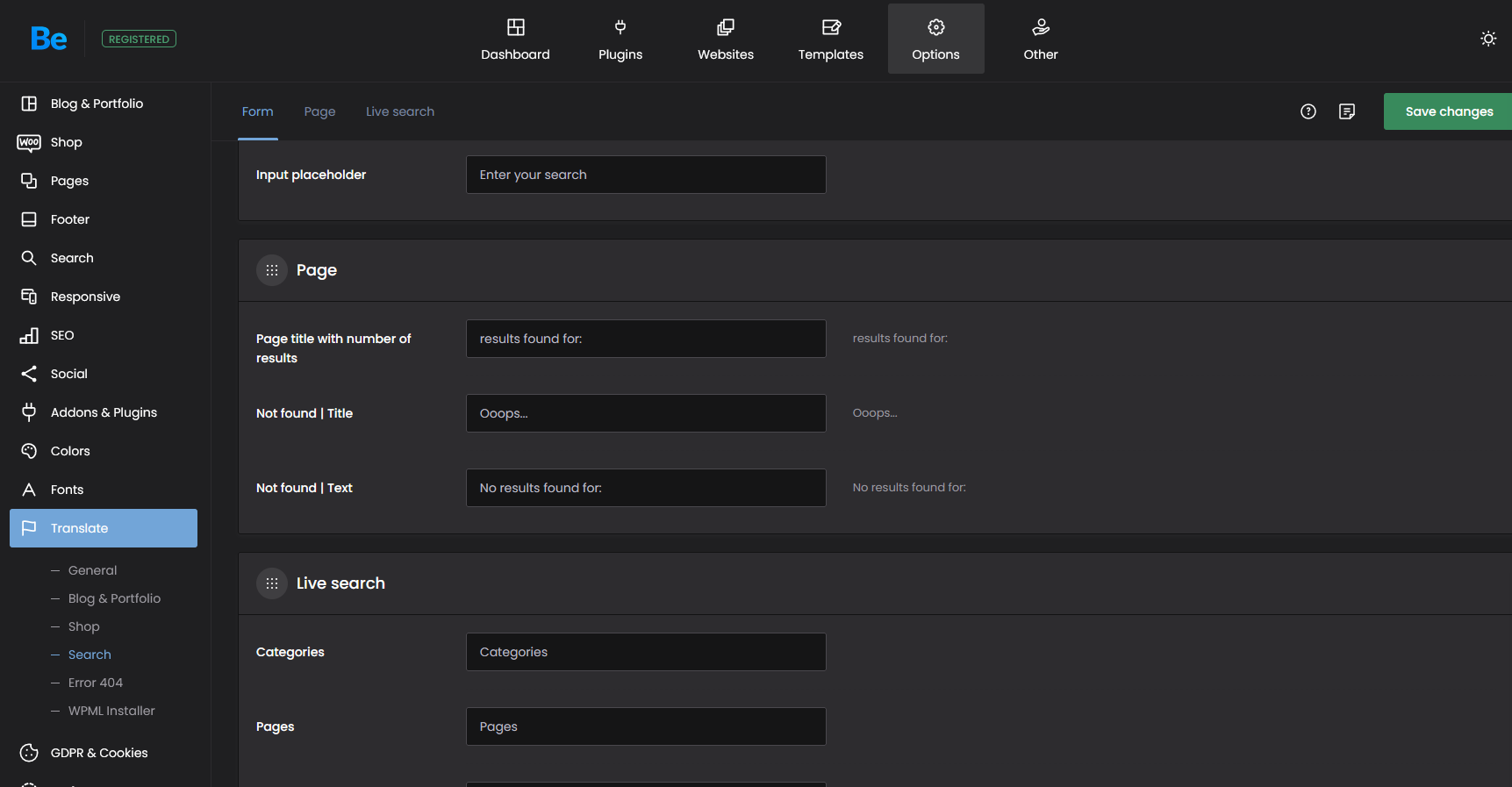Switch to the Form tab
This screenshot has height=787, width=1512.
coord(258,111)
